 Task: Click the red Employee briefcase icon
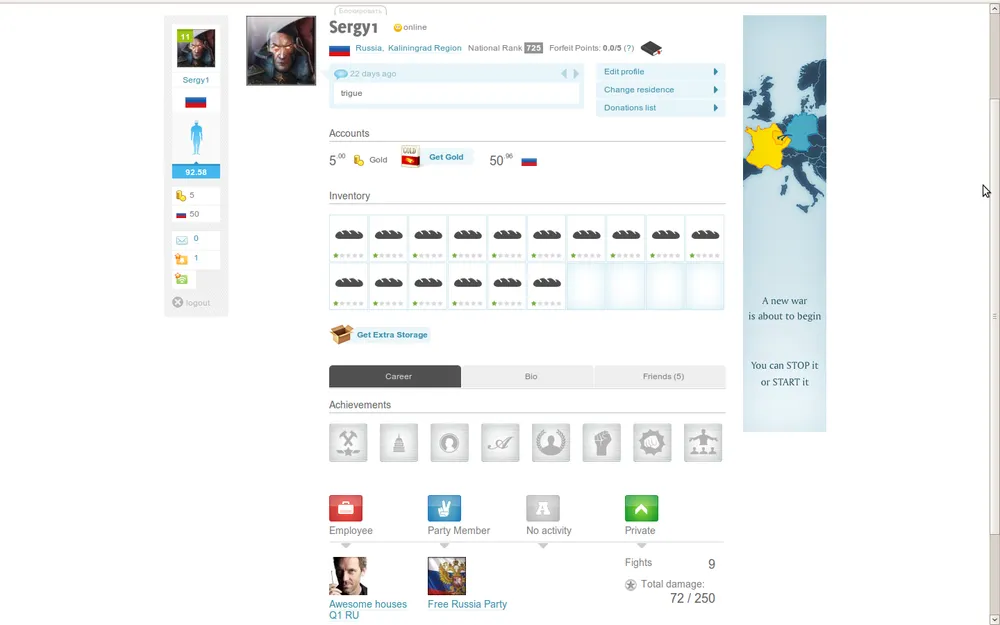tap(345, 508)
